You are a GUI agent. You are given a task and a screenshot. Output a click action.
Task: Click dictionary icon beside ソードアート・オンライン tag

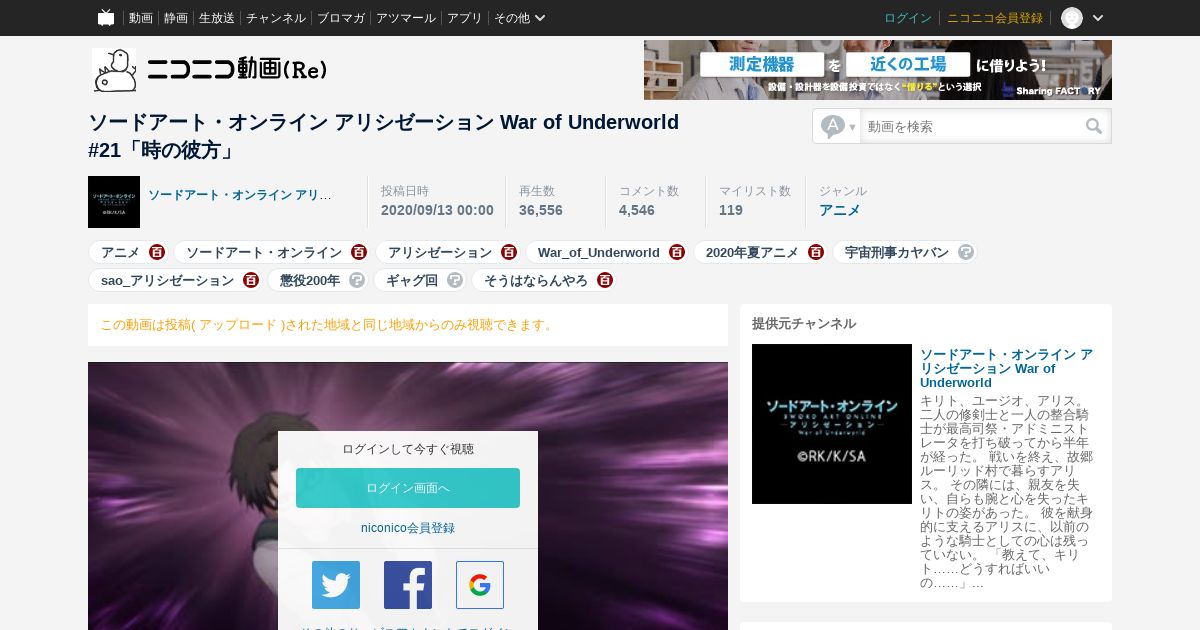[359, 252]
